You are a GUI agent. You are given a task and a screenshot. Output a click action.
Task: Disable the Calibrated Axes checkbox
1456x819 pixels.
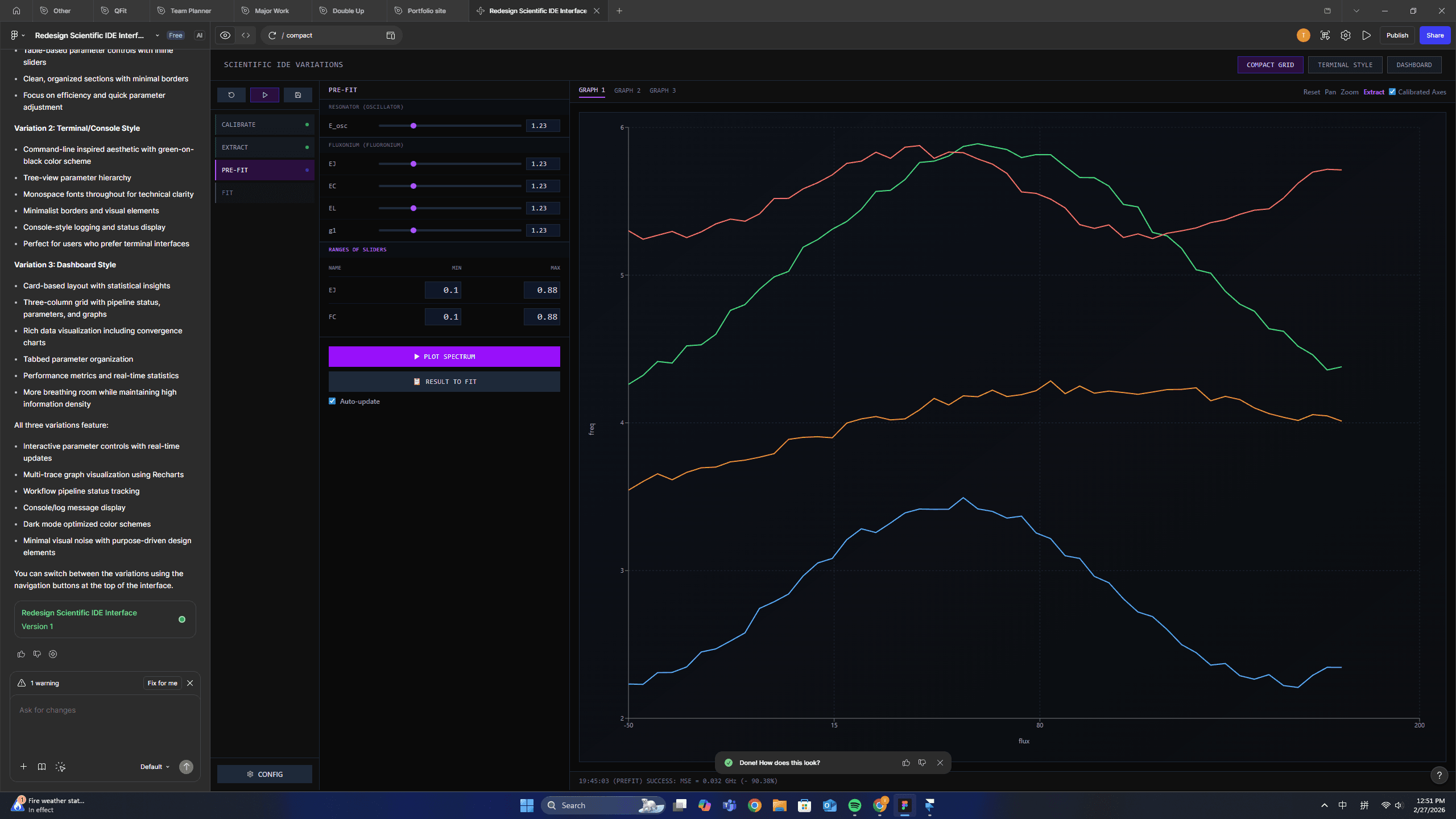[1392, 92]
